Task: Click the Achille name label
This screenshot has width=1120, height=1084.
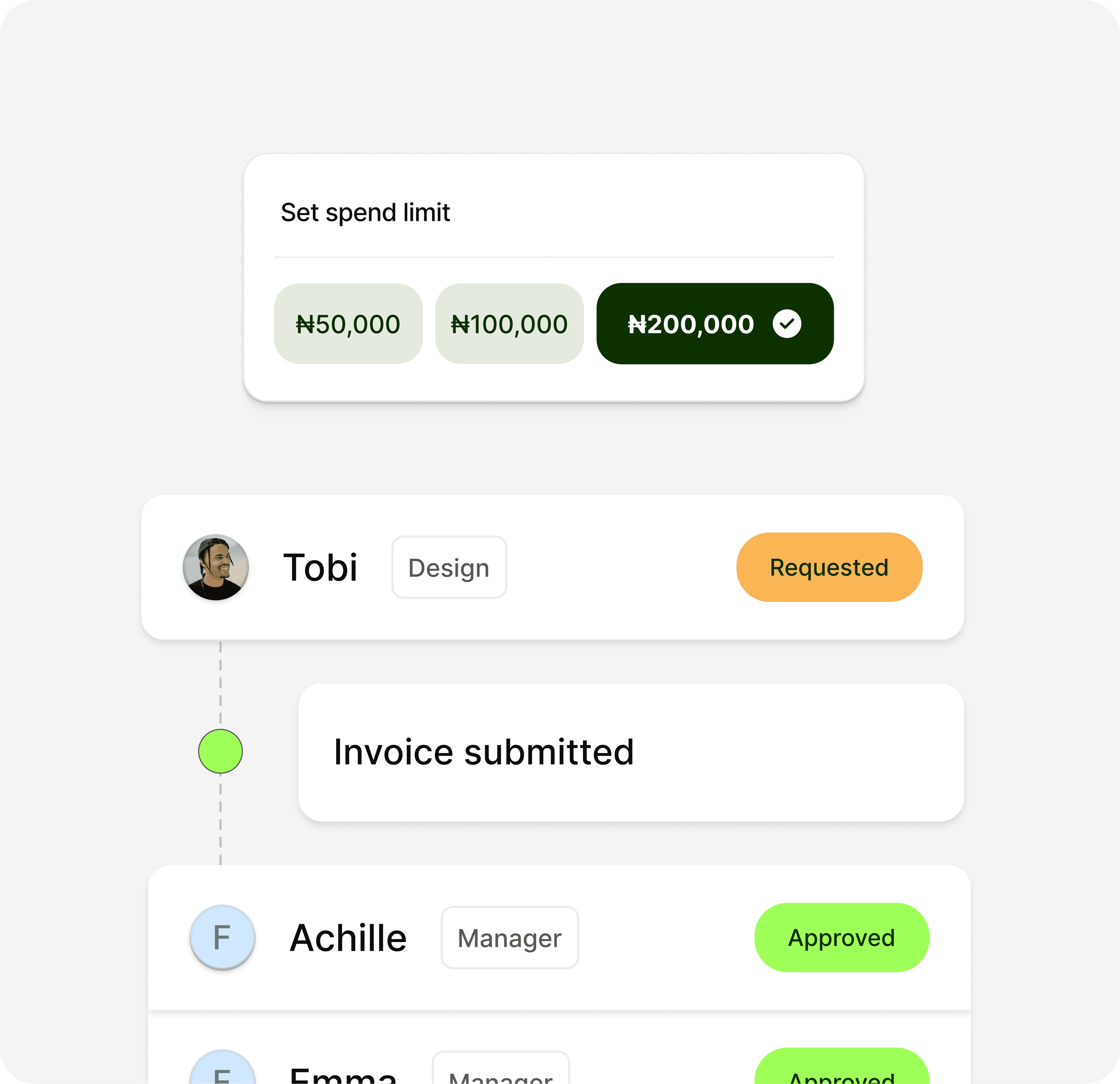Action: [348, 938]
